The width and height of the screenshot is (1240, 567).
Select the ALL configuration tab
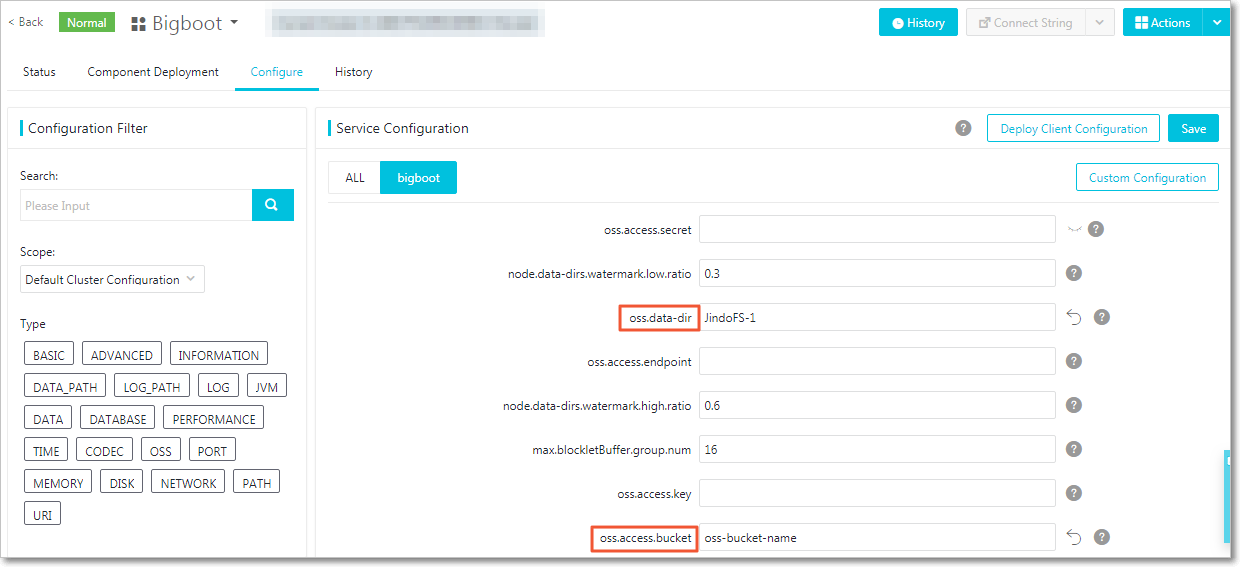pos(355,177)
